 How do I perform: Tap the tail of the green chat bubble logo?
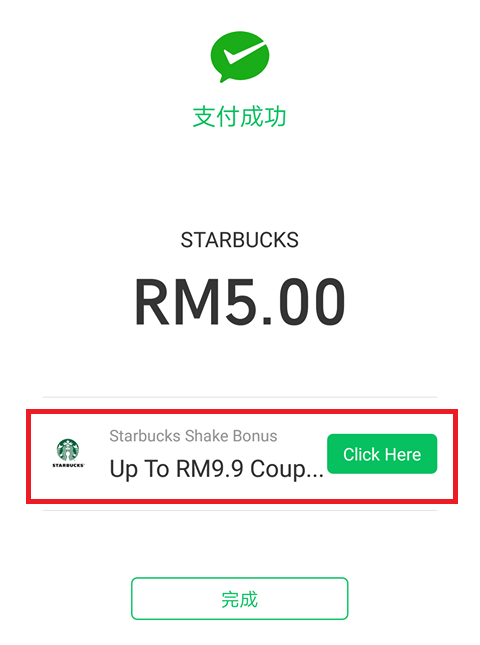click(x=224, y=79)
